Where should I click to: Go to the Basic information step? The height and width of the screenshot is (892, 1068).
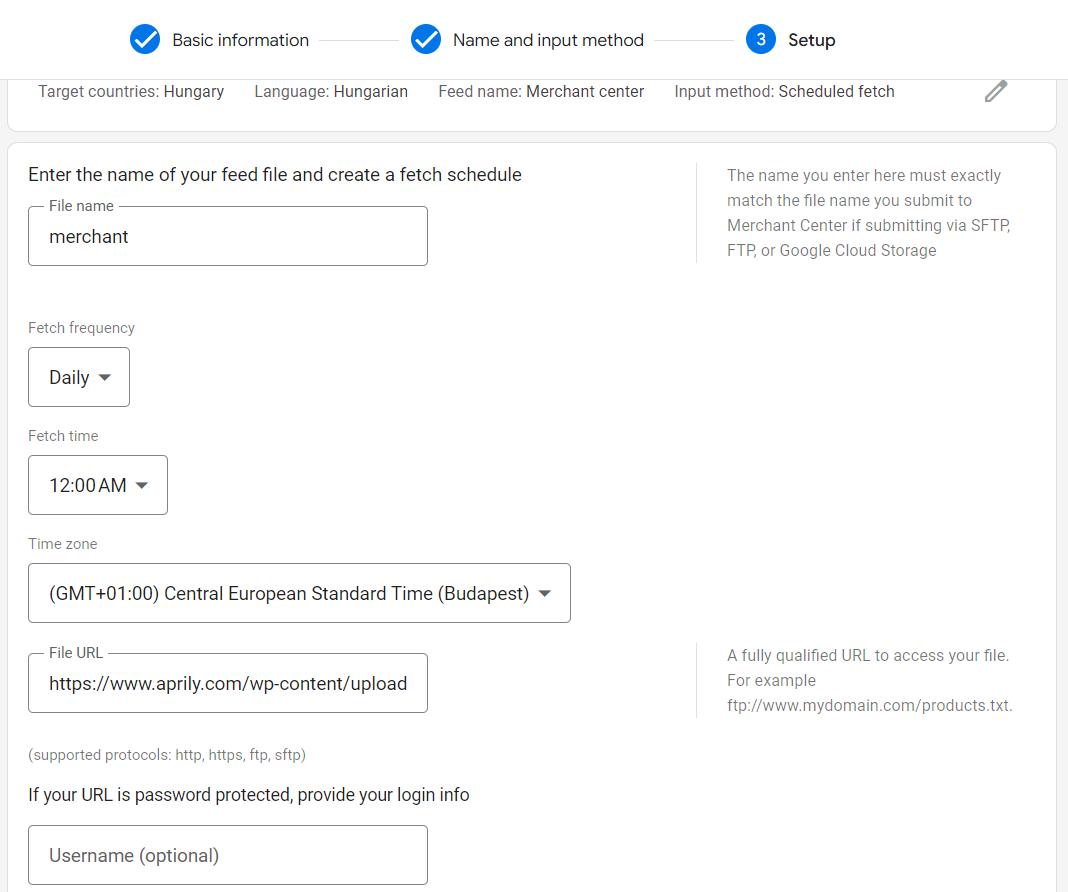(240, 40)
